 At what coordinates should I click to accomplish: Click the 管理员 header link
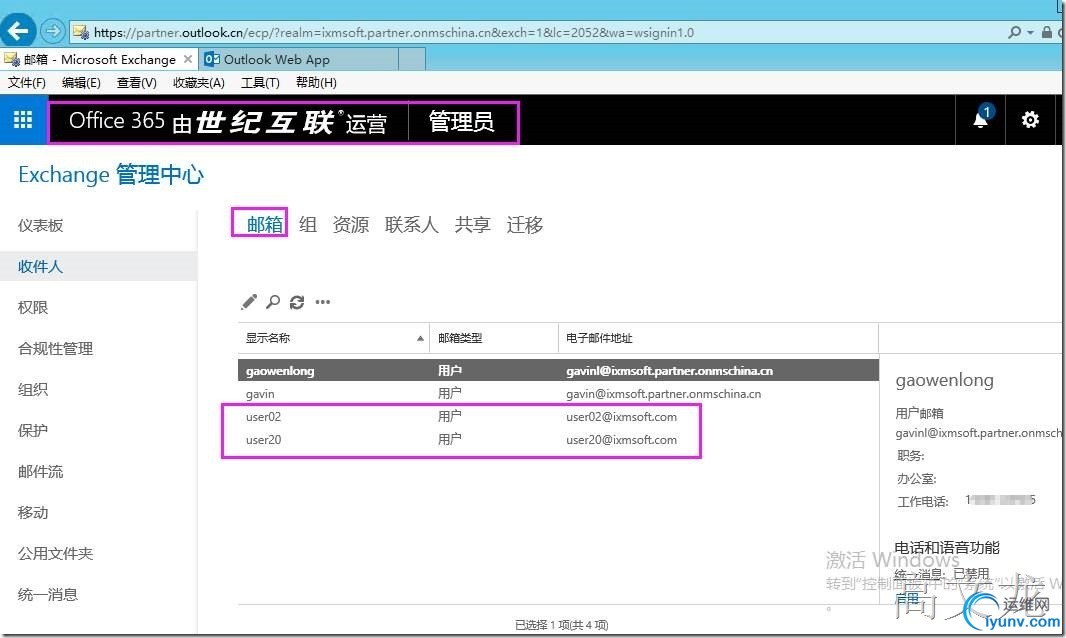tap(462, 122)
